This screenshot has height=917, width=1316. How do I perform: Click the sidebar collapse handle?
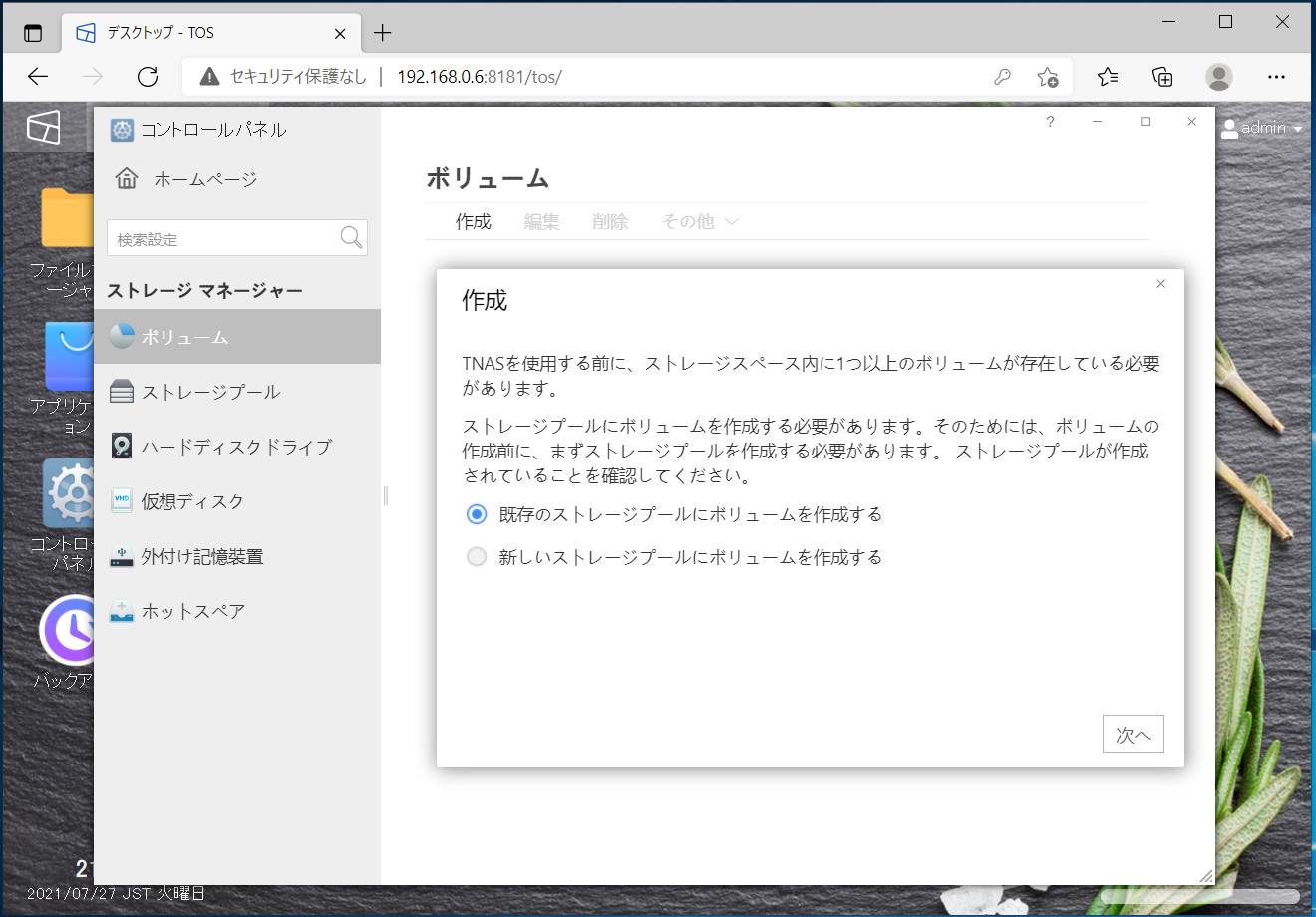(385, 495)
